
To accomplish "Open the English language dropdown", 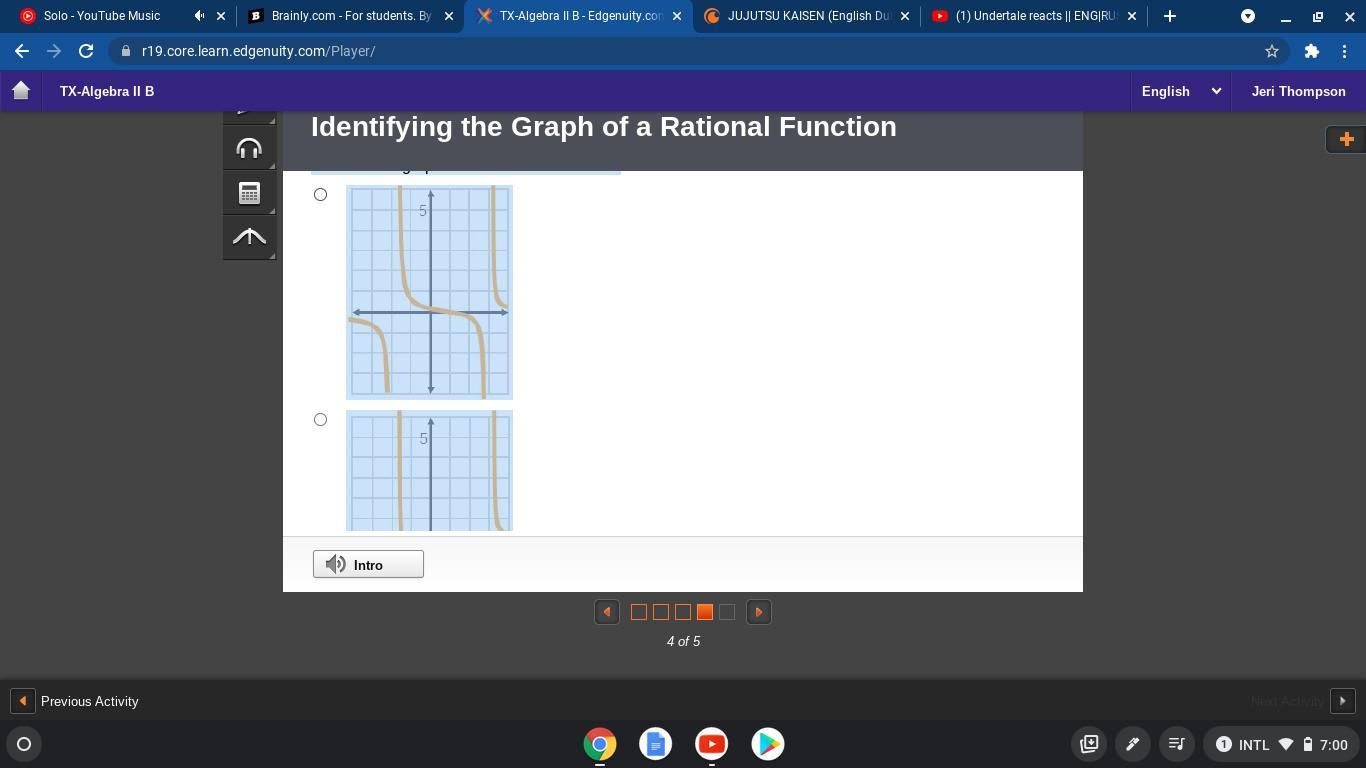I will (1181, 91).
